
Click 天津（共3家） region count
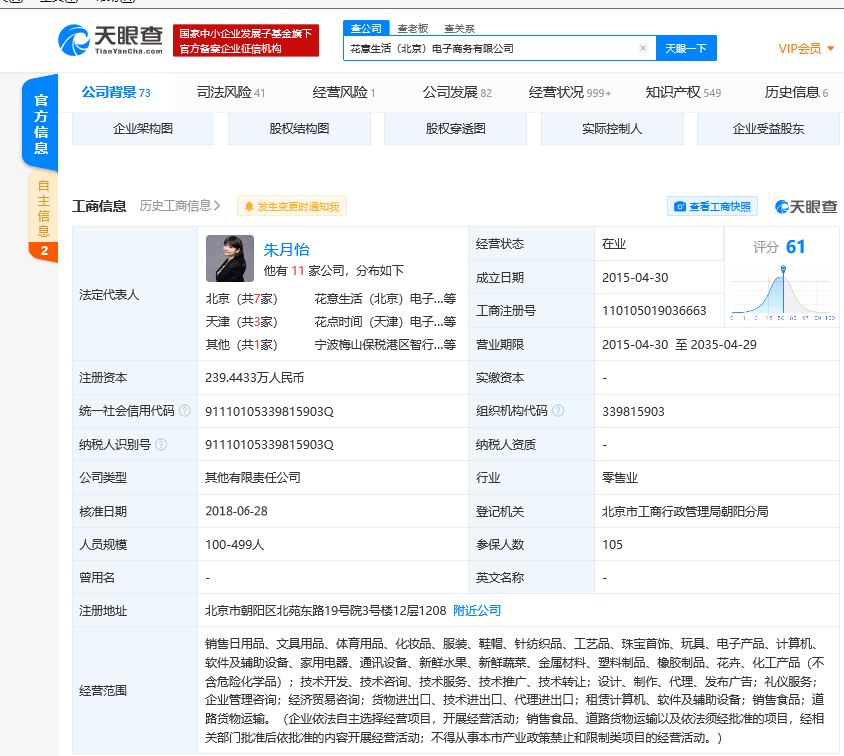(x=242, y=322)
